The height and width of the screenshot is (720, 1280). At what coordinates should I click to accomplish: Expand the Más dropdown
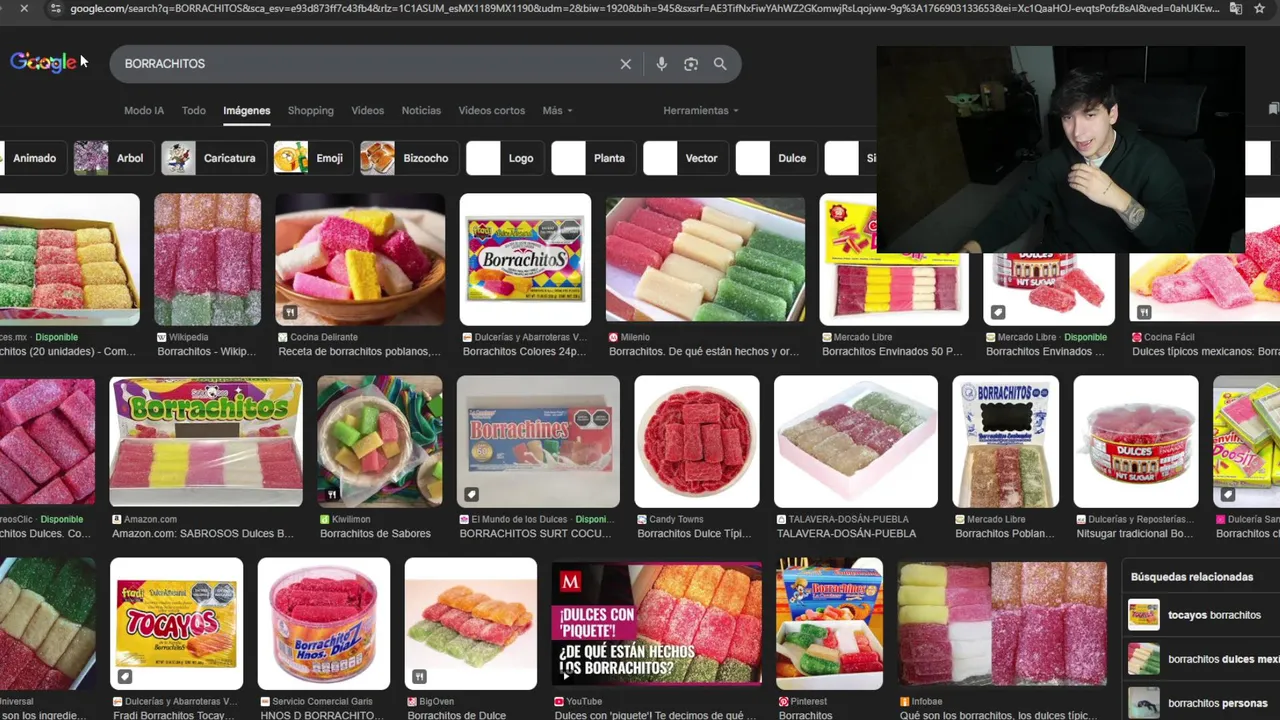point(557,110)
